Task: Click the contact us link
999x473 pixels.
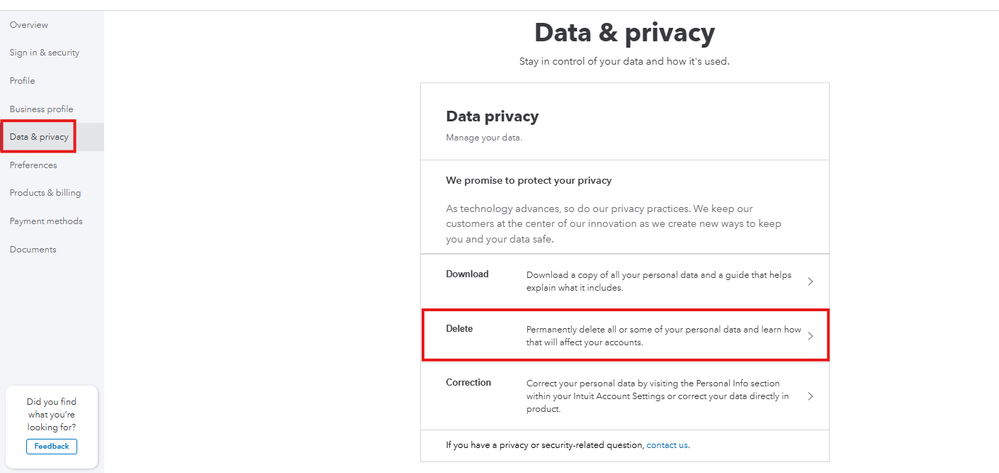Action: pos(667,445)
